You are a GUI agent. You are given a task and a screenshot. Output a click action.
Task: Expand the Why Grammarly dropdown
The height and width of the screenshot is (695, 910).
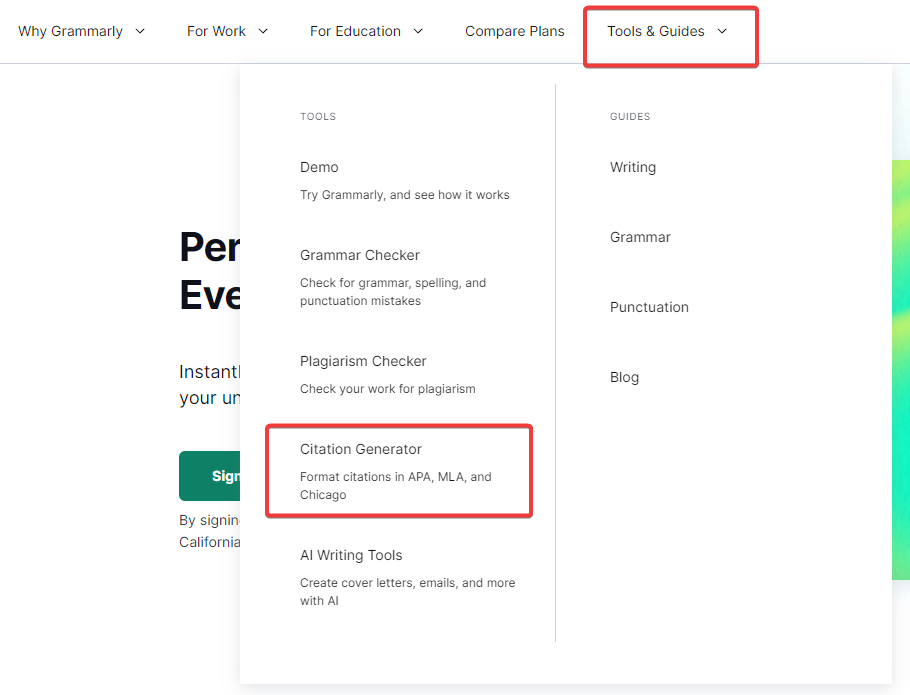coord(81,31)
